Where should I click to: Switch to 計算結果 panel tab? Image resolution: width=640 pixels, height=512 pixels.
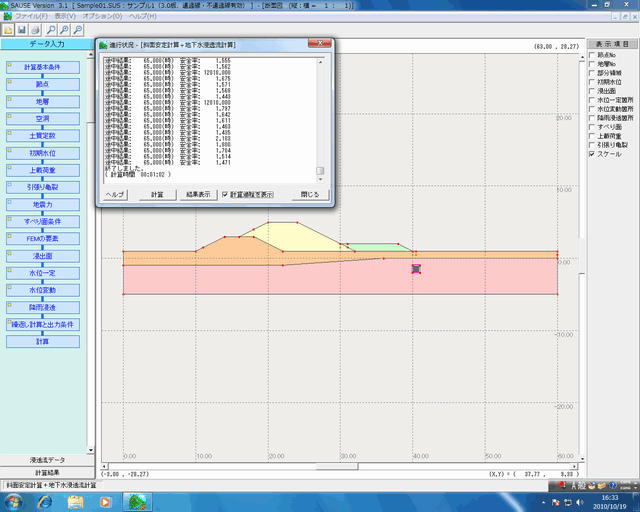(47, 473)
